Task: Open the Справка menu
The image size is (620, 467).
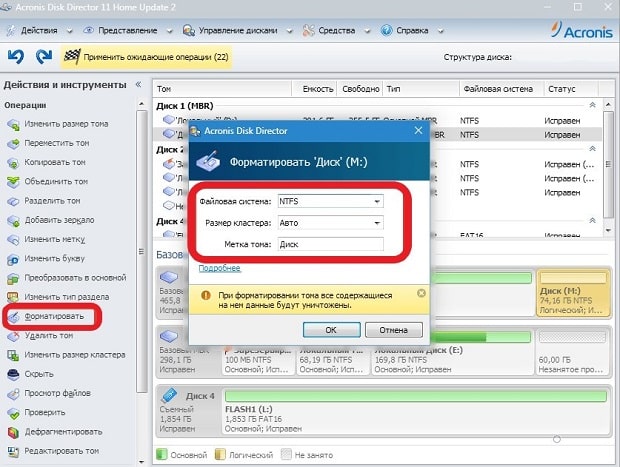Action: [x=412, y=30]
